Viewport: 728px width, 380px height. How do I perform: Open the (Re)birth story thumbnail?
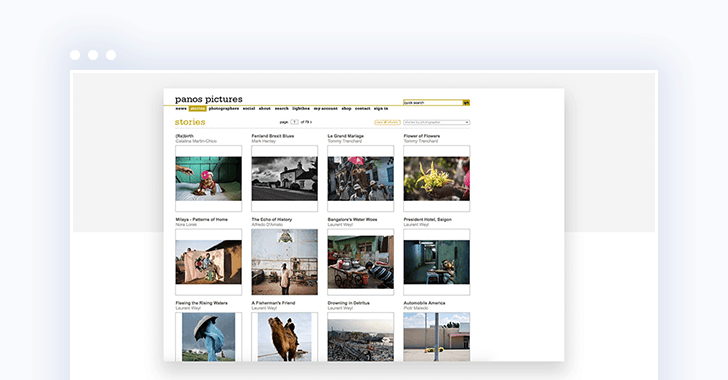[x=208, y=178]
